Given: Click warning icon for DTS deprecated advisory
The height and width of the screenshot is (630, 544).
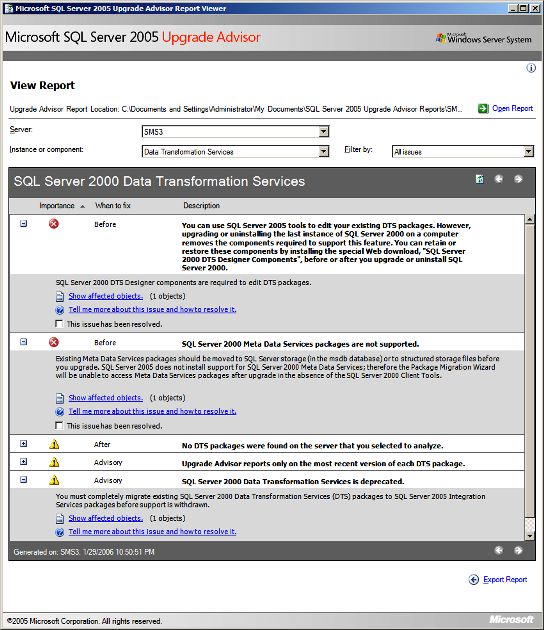Looking at the screenshot, I should (54, 480).
